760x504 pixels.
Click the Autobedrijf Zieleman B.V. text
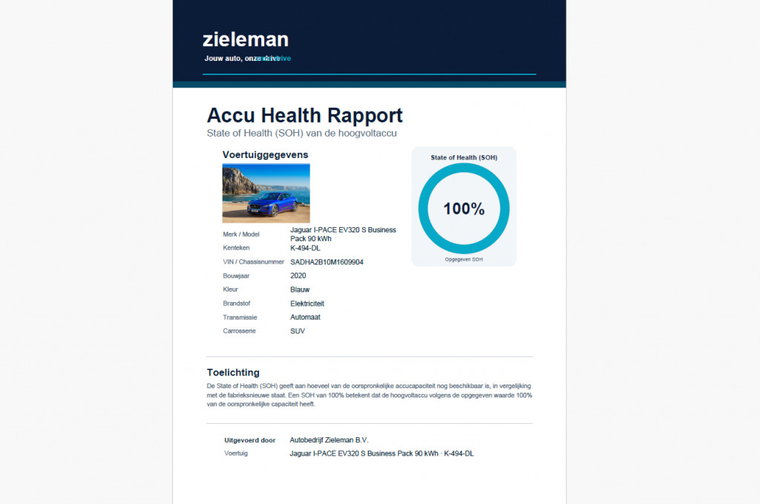pos(329,440)
